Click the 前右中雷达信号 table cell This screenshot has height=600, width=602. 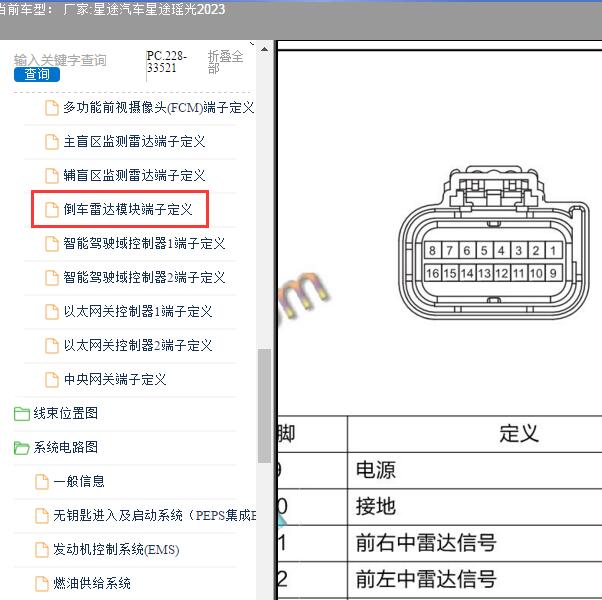coord(475,542)
